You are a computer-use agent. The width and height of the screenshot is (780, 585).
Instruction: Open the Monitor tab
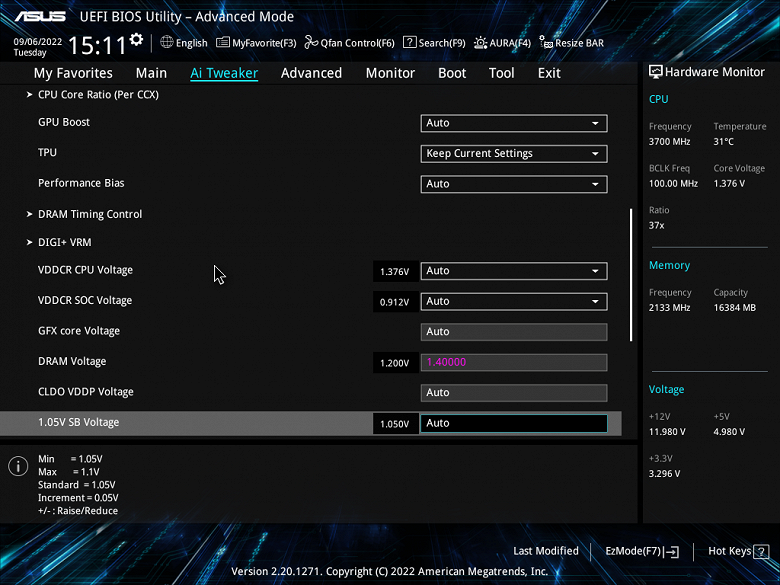click(390, 73)
